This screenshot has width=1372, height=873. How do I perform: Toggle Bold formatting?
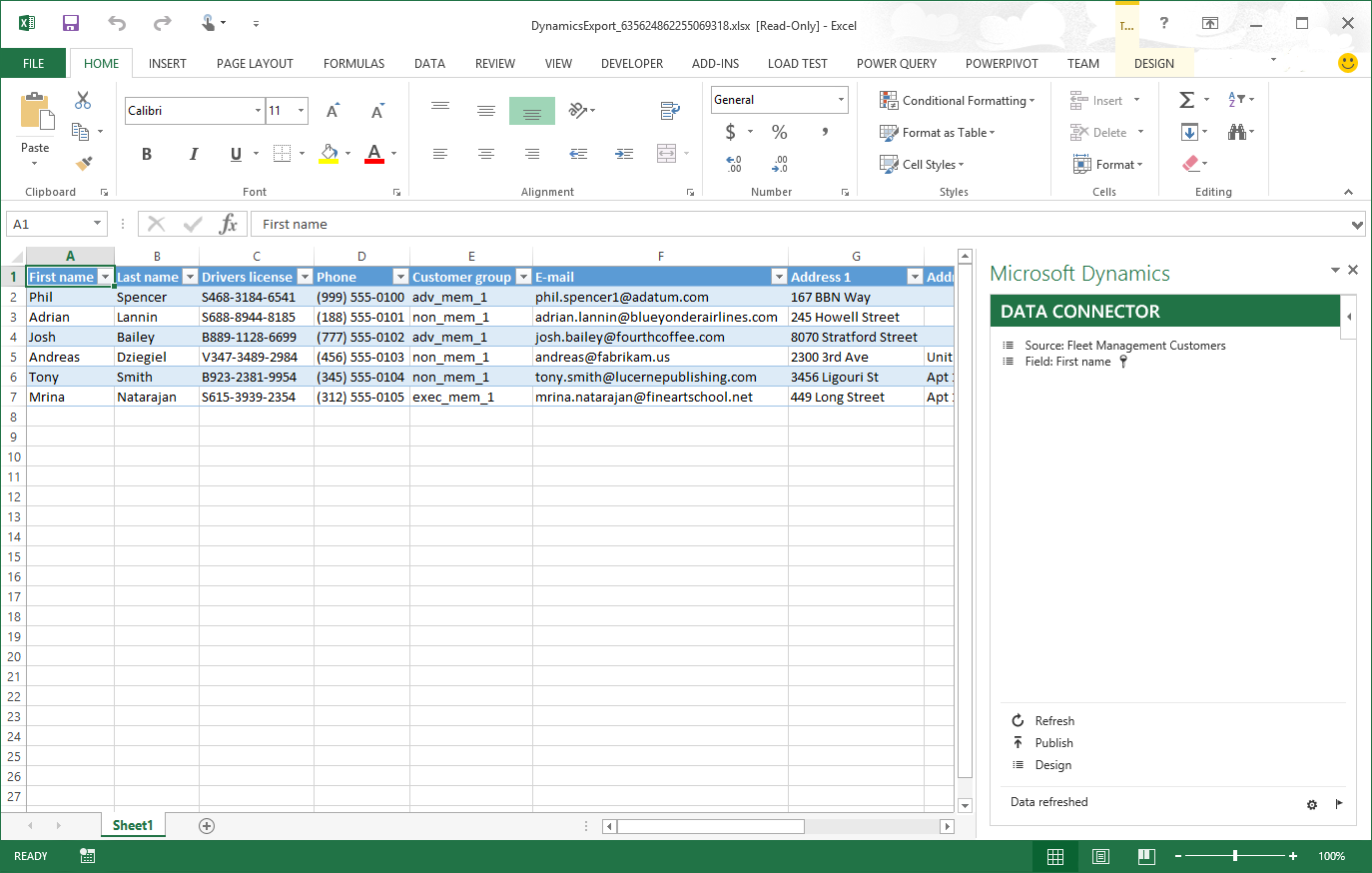(147, 154)
